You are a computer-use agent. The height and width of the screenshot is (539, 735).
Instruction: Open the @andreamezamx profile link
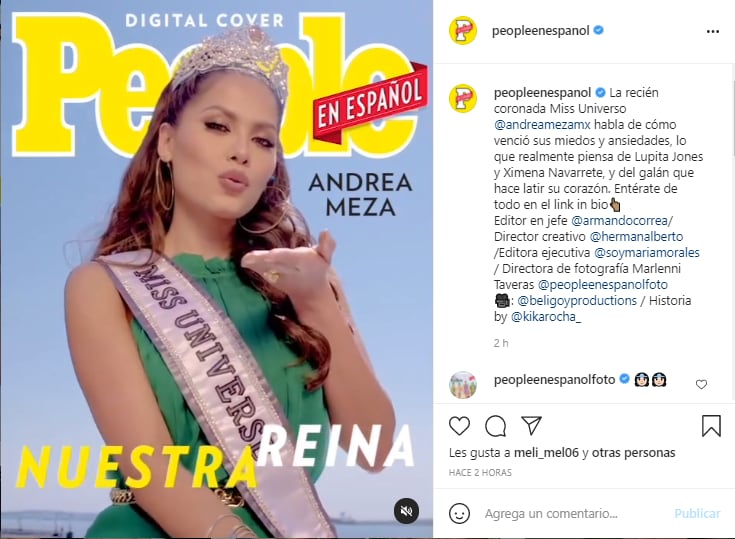(542, 125)
